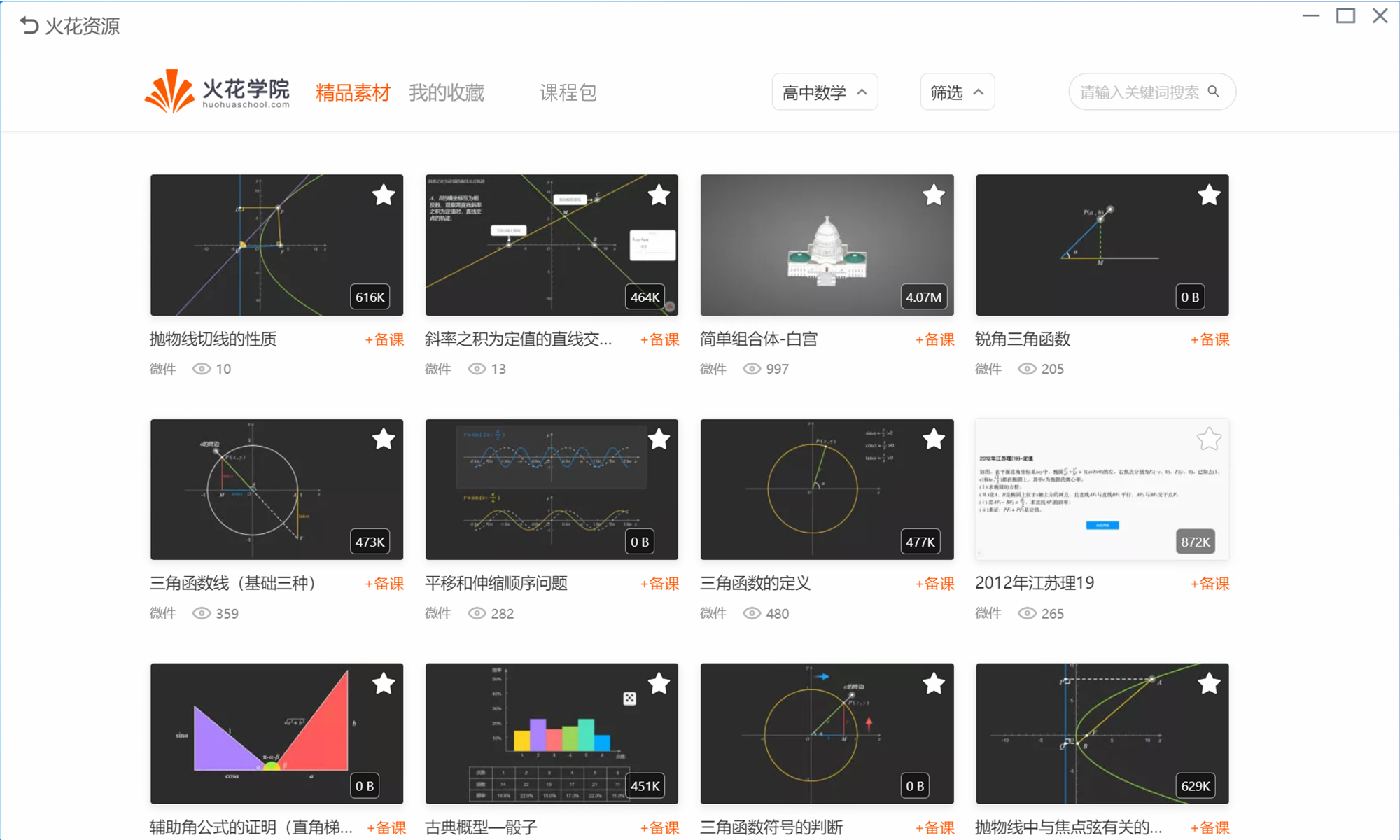Toggle favorite star on 抛物线切线的性质
1400x840 pixels.
pyautogui.click(x=384, y=195)
